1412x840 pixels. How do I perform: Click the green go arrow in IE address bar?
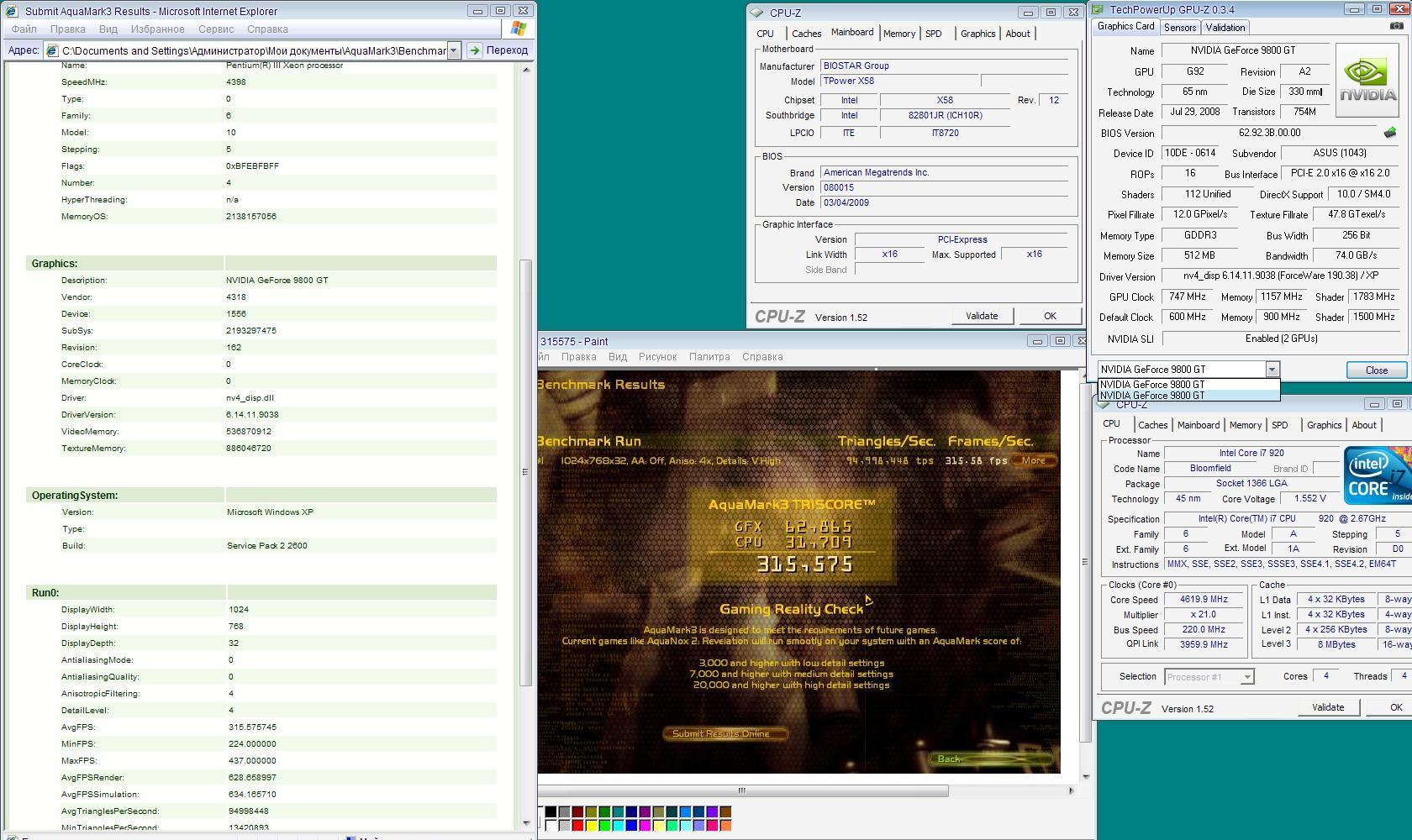[x=474, y=50]
